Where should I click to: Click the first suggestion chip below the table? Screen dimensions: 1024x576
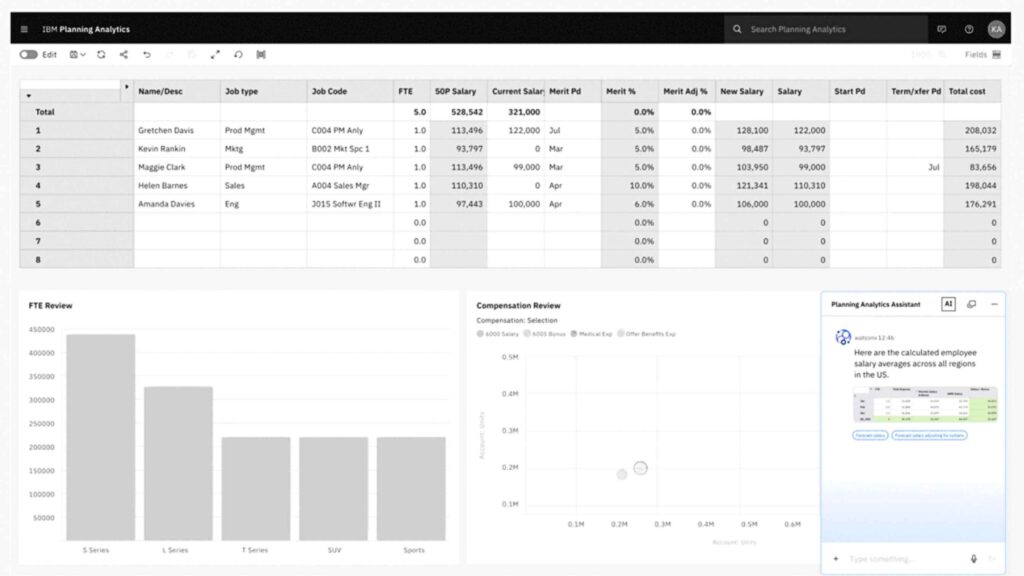coord(870,436)
